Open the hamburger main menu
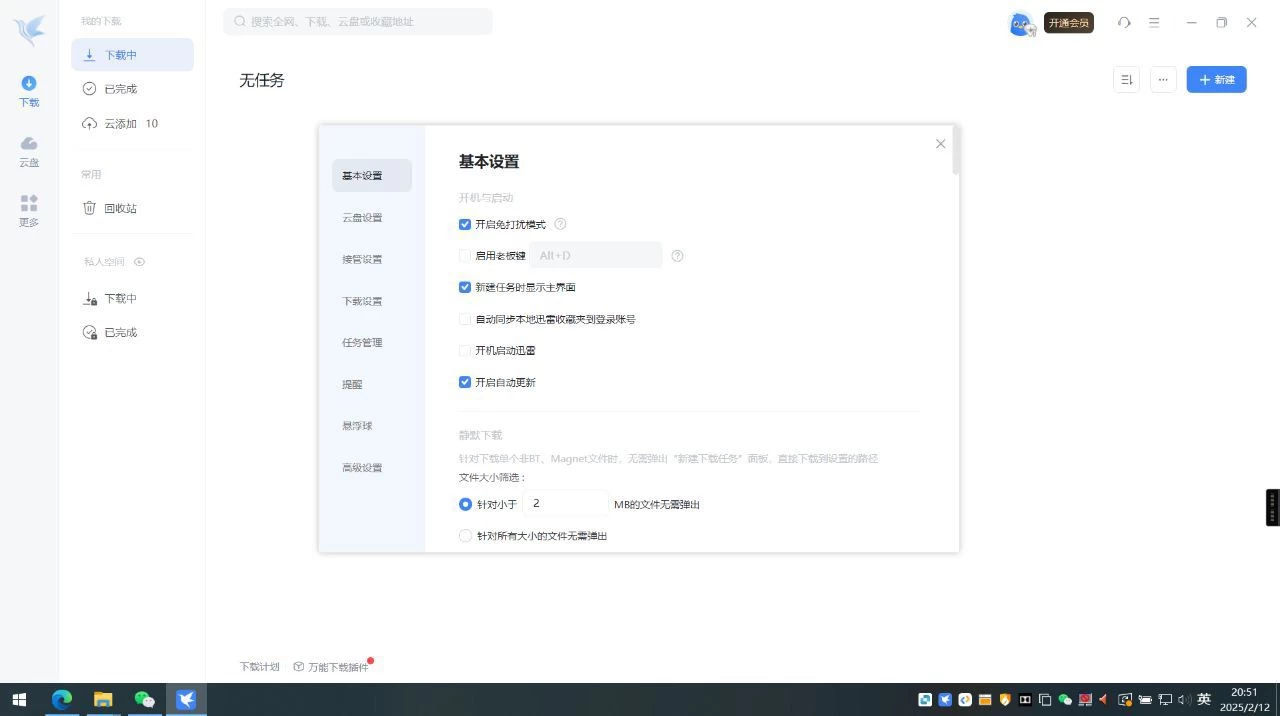Viewport: 1280px width, 716px height. tap(1154, 22)
